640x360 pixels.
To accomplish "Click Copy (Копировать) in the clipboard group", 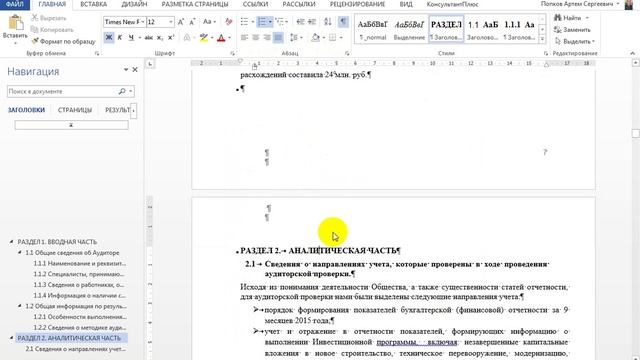I will pyautogui.click(x=52, y=30).
